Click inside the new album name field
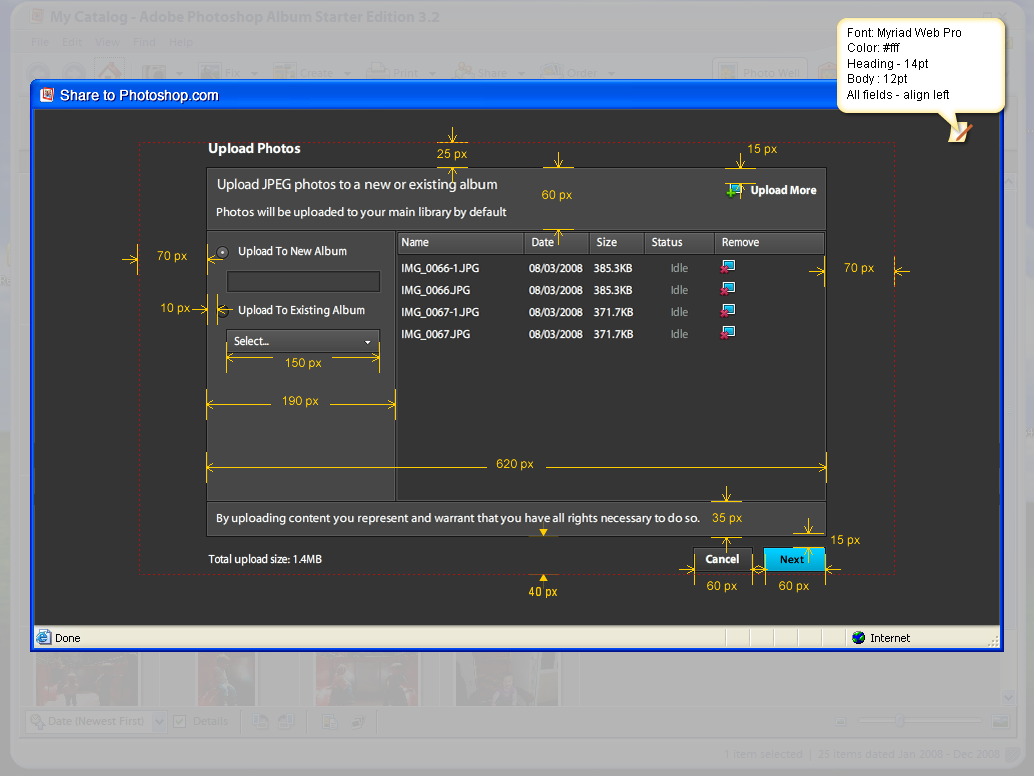The width and height of the screenshot is (1034, 777). click(303, 281)
